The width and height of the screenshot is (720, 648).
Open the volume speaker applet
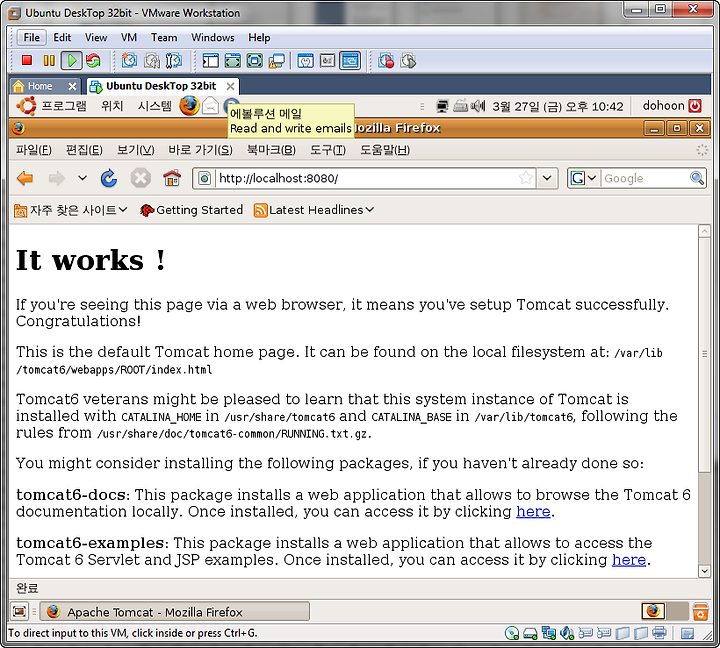pyautogui.click(x=478, y=107)
